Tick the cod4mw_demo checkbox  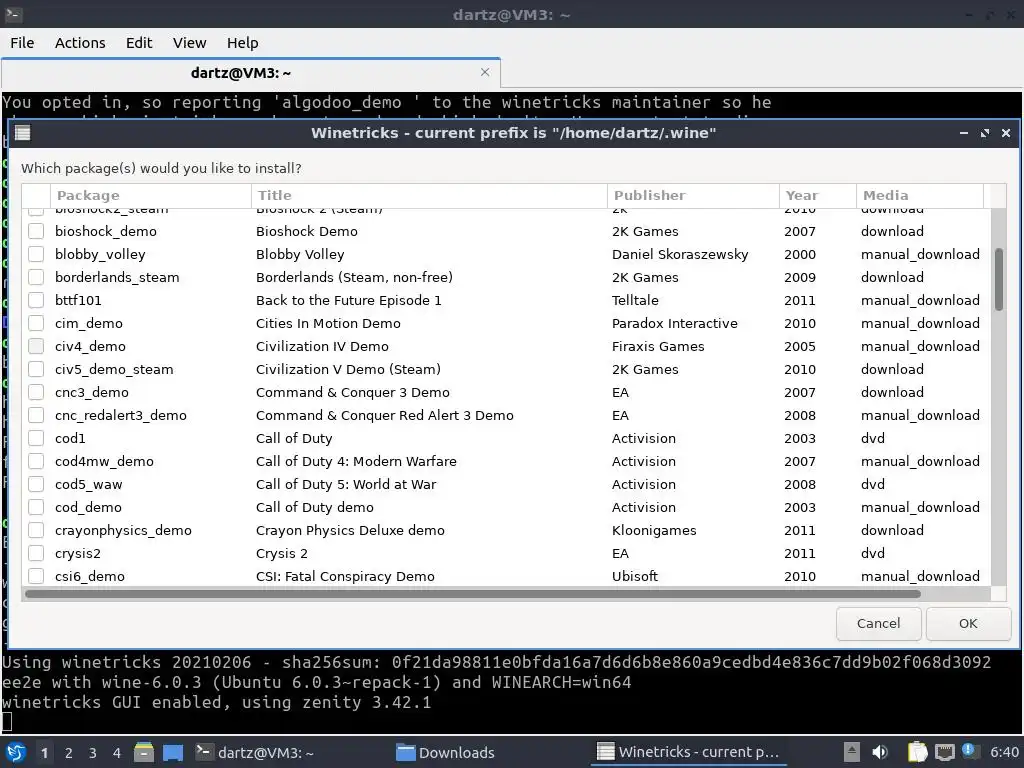[36, 461]
